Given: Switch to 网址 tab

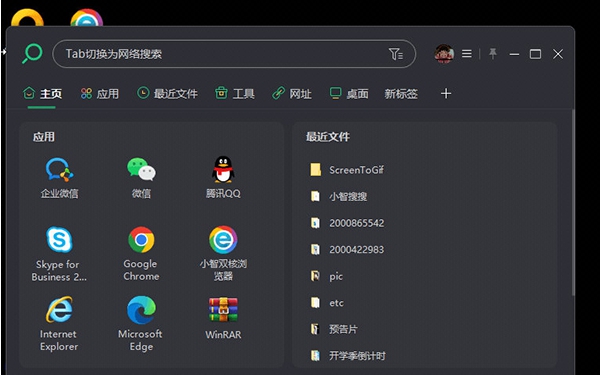Looking at the screenshot, I should click(x=292, y=93).
